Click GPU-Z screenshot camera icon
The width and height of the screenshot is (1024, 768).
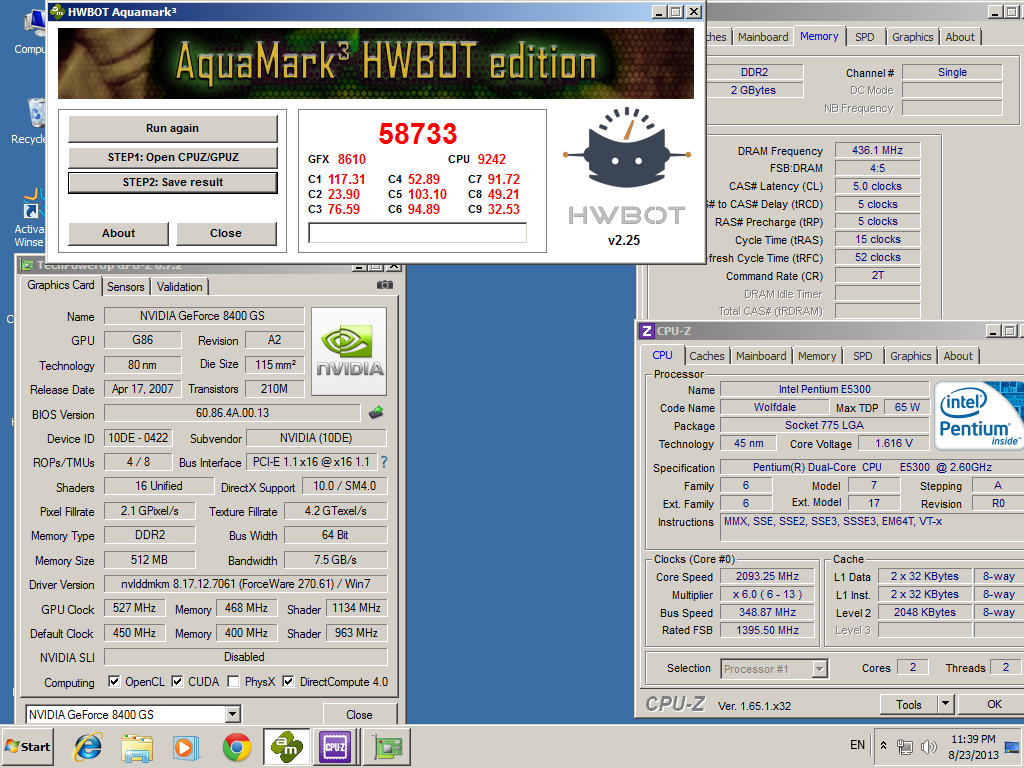click(x=385, y=285)
